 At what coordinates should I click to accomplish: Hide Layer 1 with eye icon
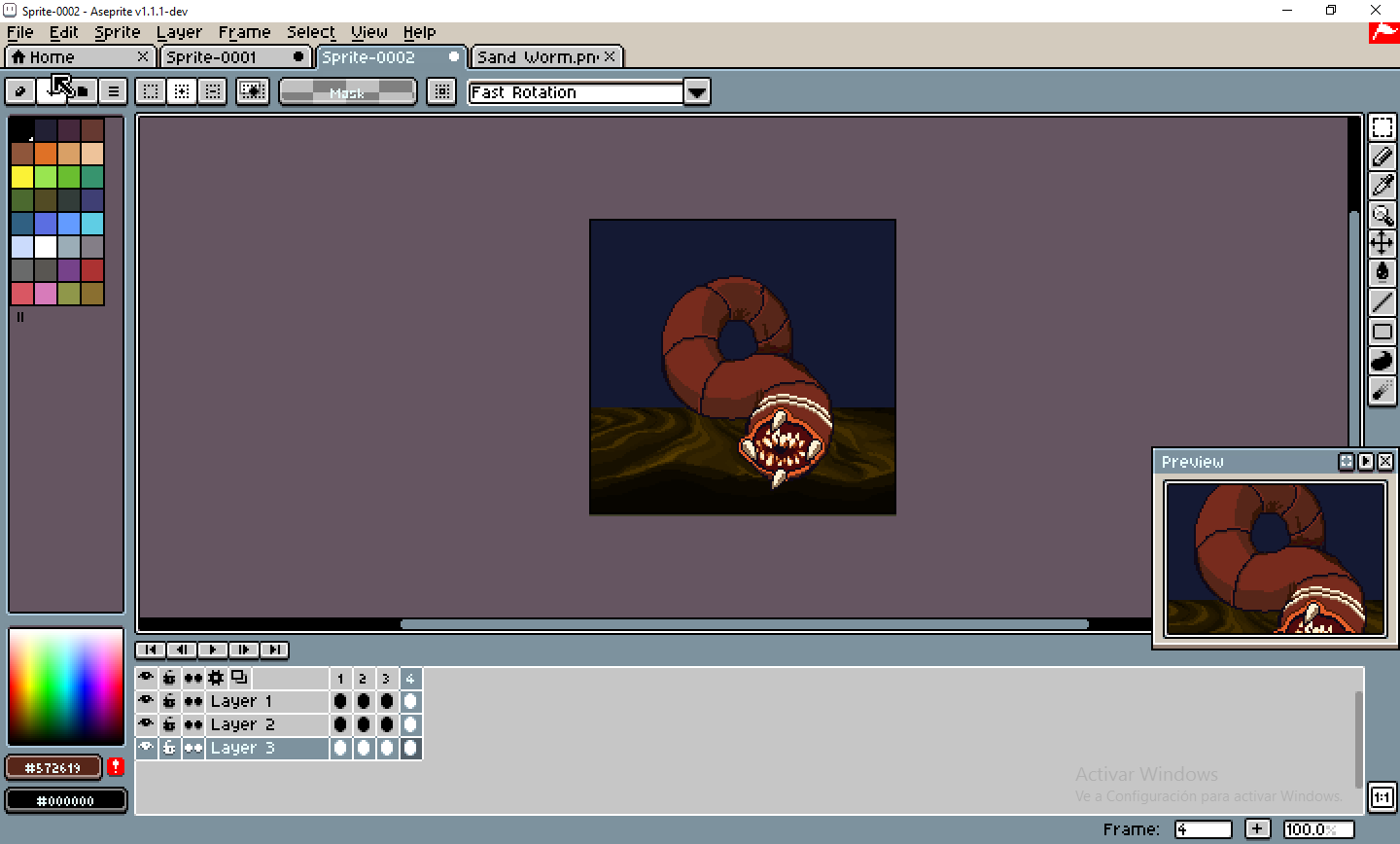pyautogui.click(x=147, y=701)
